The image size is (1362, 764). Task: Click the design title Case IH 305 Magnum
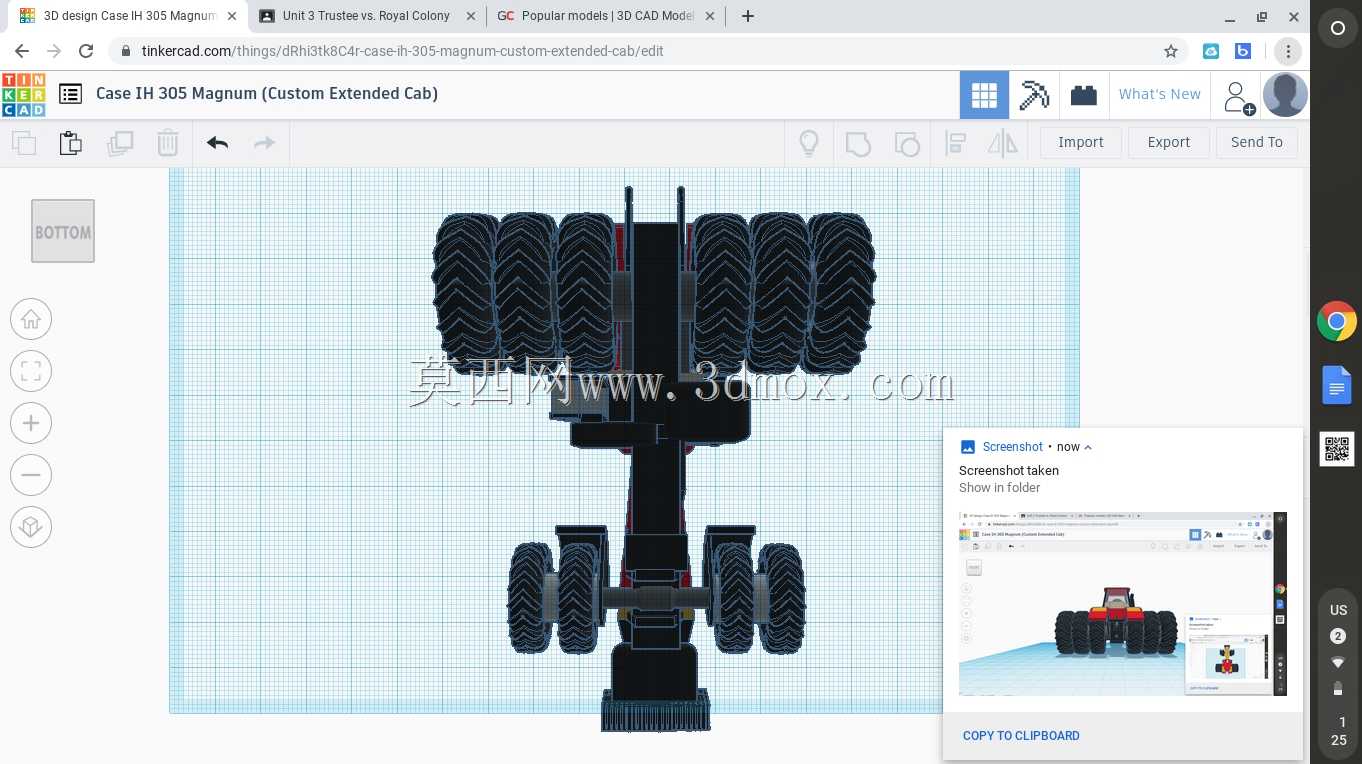267,93
